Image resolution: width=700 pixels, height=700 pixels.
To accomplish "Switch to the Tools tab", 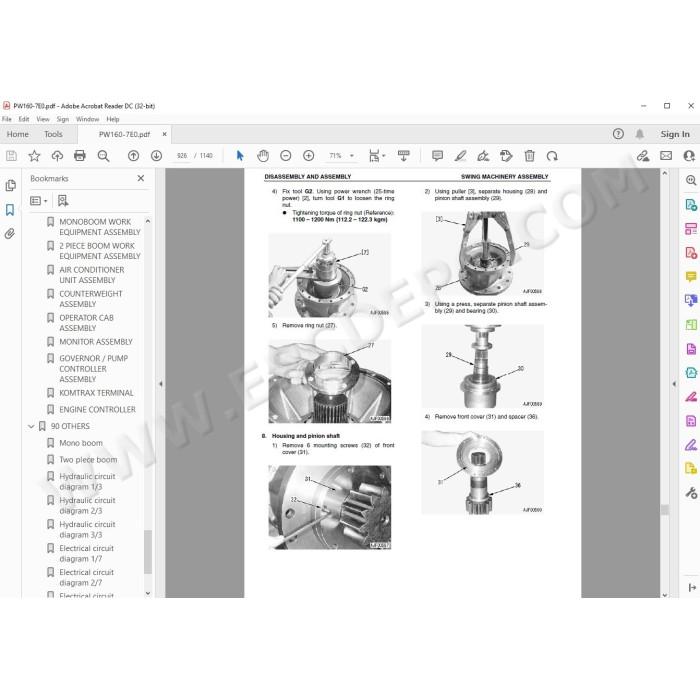I will coord(53,134).
